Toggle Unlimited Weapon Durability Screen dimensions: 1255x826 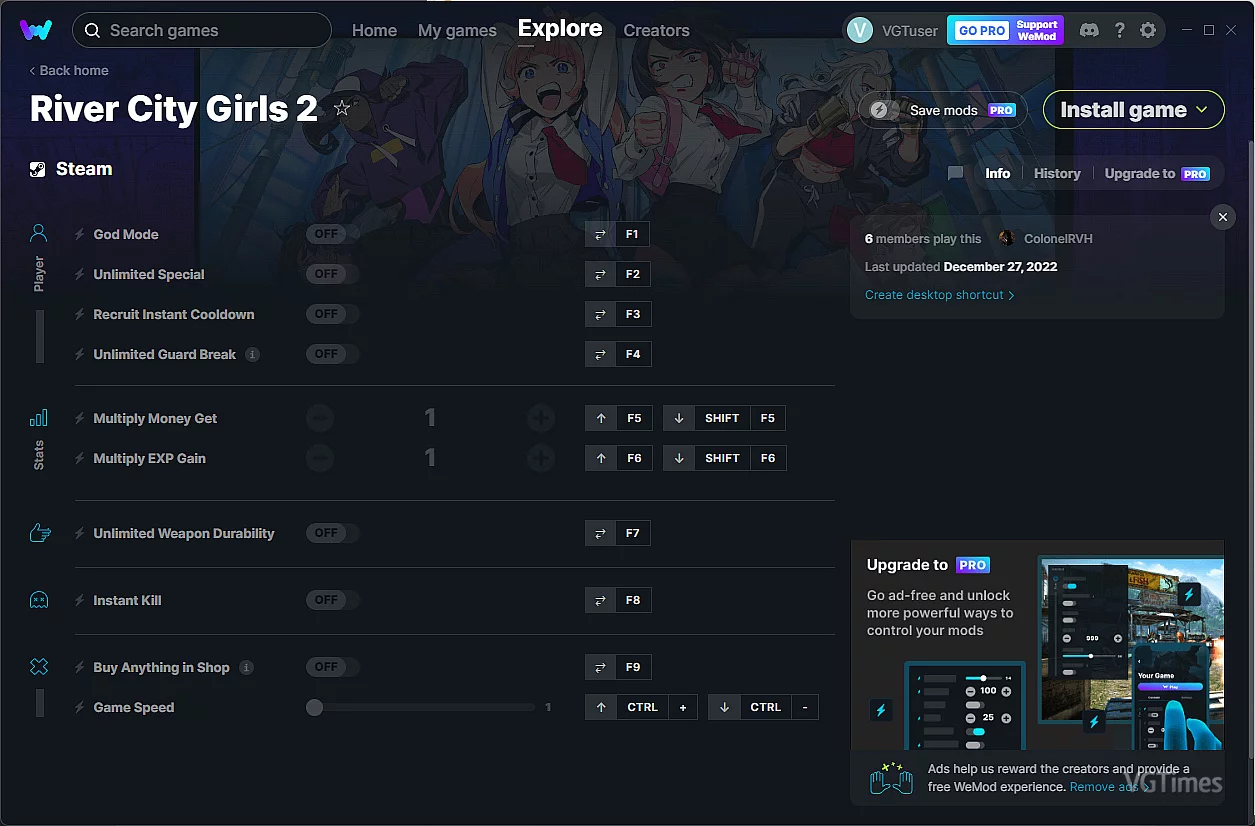pos(332,533)
